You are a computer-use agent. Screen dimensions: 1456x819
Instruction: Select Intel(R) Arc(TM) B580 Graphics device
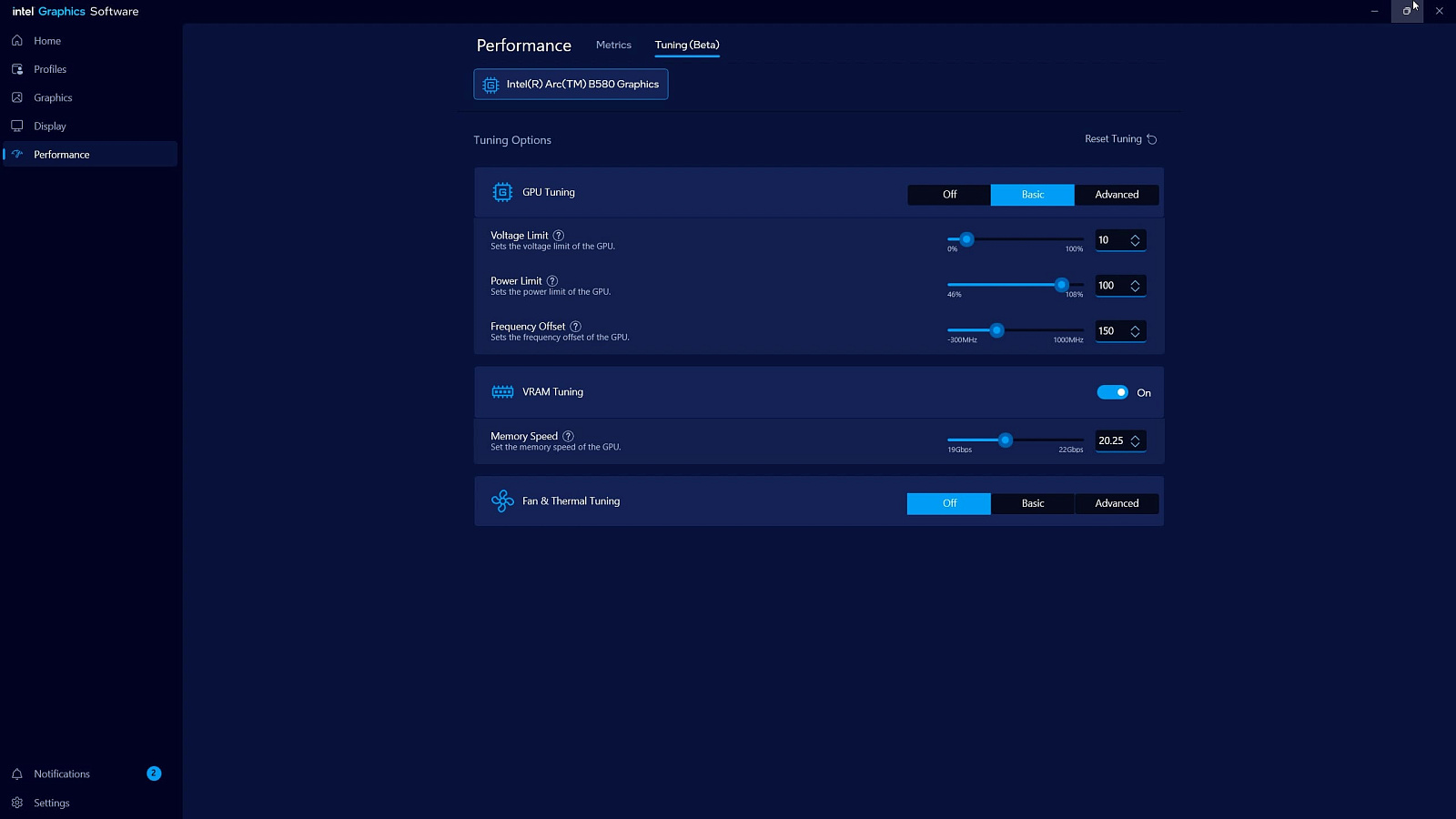(571, 85)
